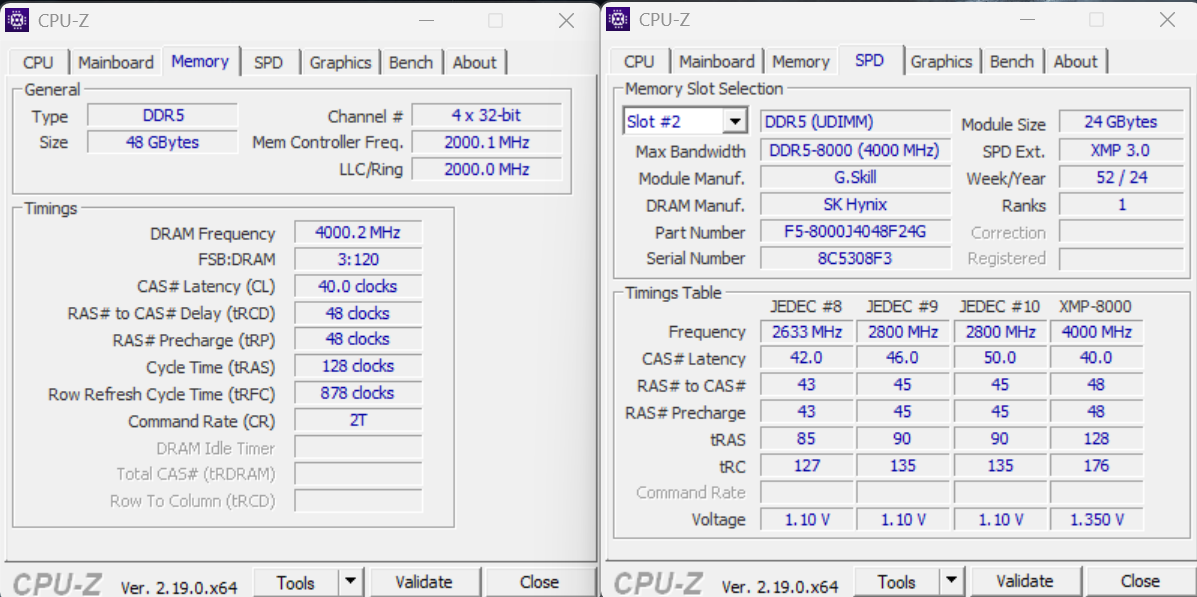Screen dimensions: 1197x597
Task: Click the XMP-8000 column header
Action: [1095, 306]
